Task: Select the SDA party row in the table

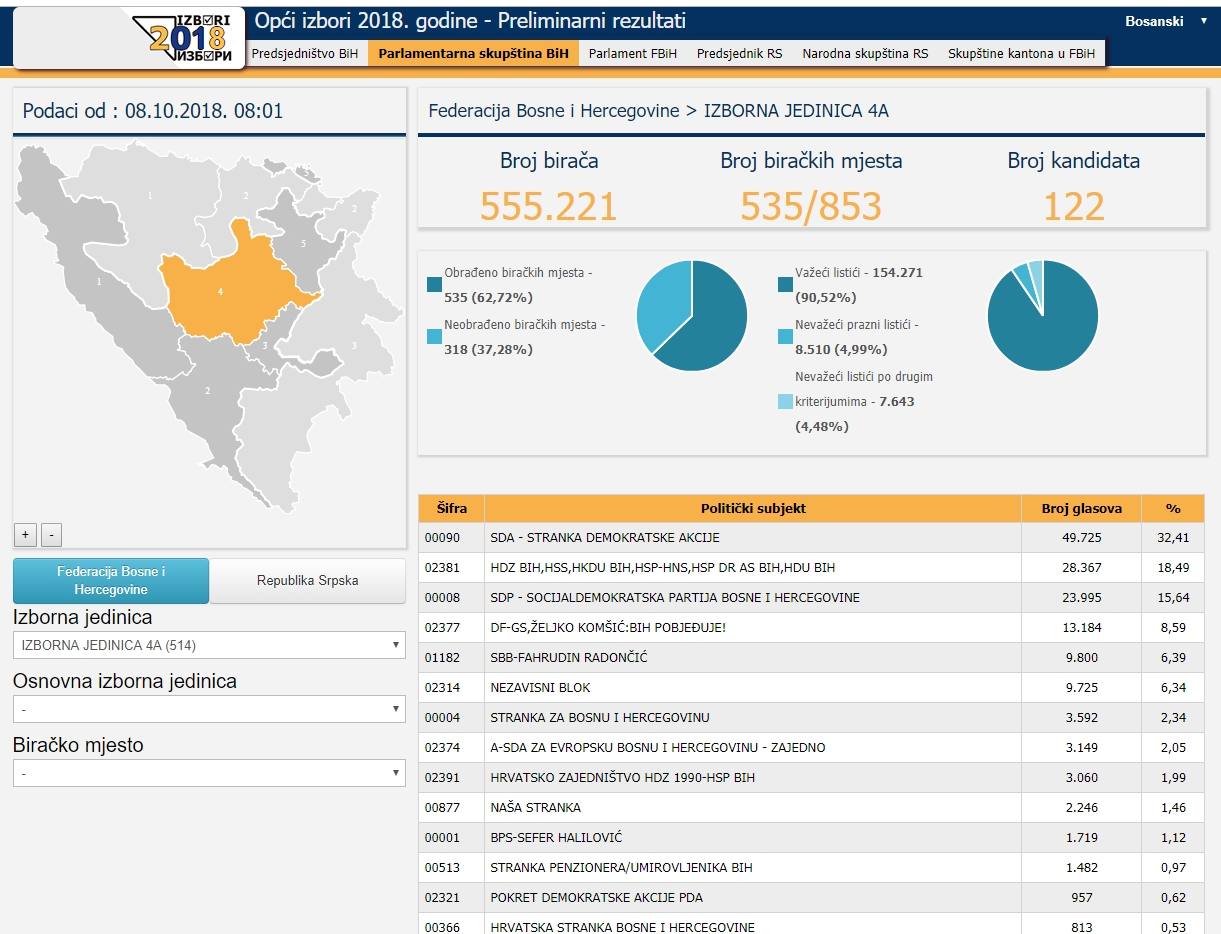Action: [752, 538]
